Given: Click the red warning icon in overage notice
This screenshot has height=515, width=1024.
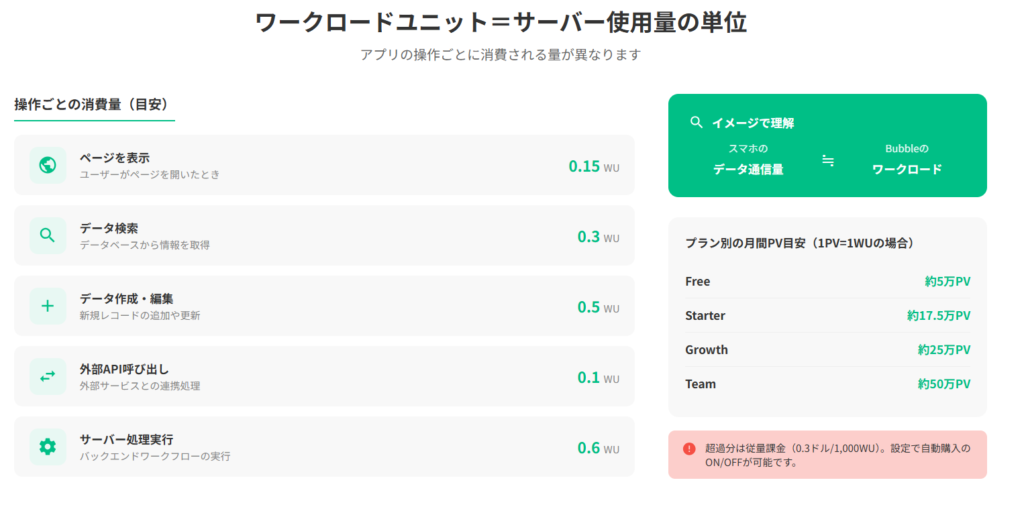Looking at the screenshot, I should (689, 449).
